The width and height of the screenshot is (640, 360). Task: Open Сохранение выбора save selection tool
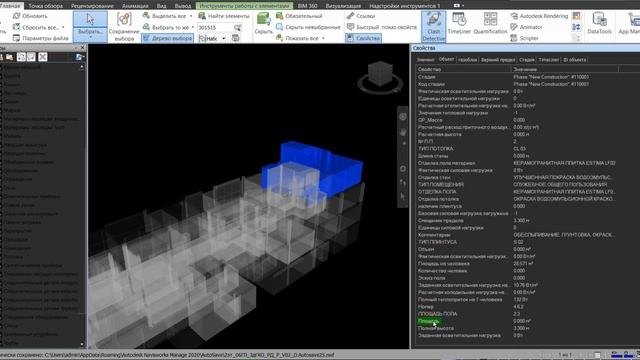[124, 26]
